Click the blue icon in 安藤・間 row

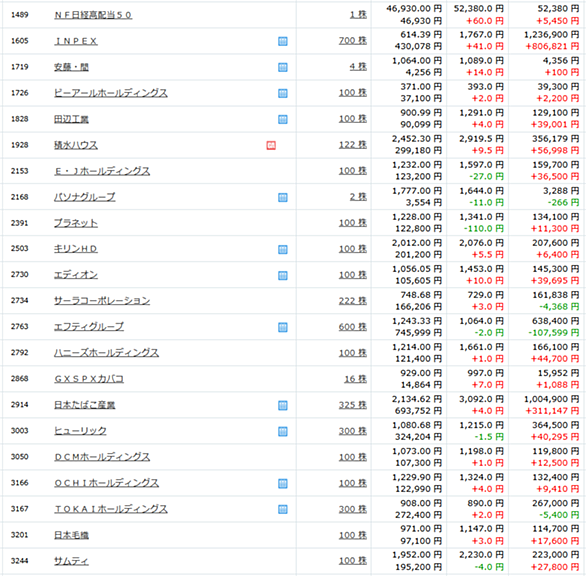click(283, 67)
